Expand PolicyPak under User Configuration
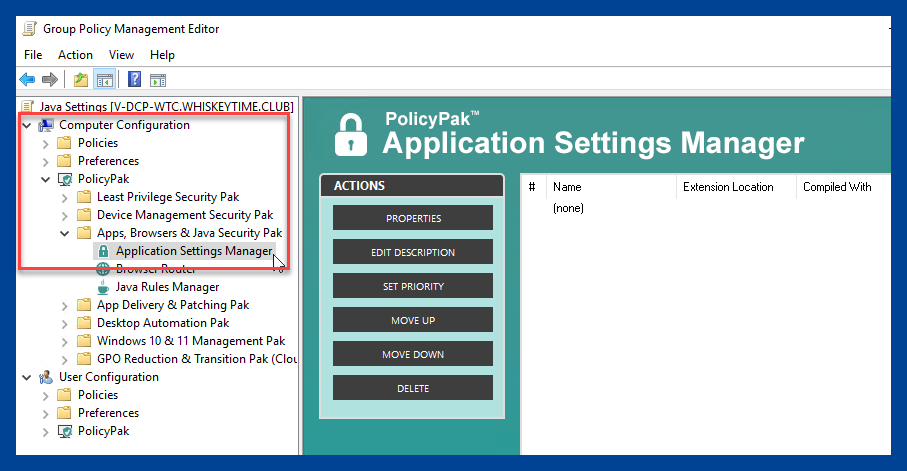 pos(46,432)
